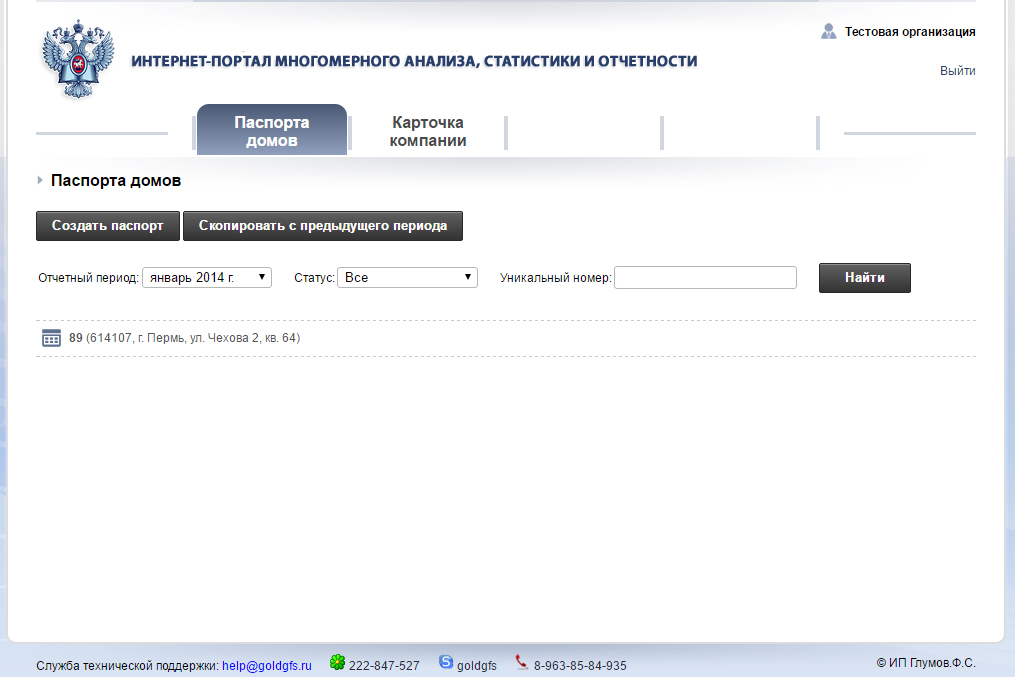Focus the Уникальный номер input field
The width and height of the screenshot is (1015, 677).
(x=705, y=278)
